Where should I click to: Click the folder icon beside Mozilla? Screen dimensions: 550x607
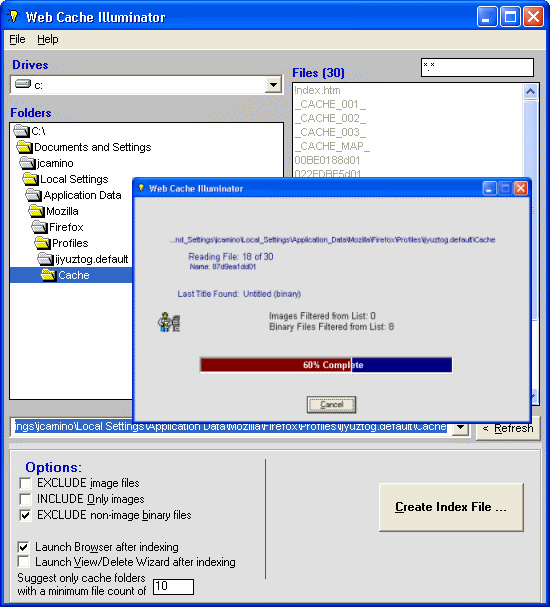tap(36, 211)
